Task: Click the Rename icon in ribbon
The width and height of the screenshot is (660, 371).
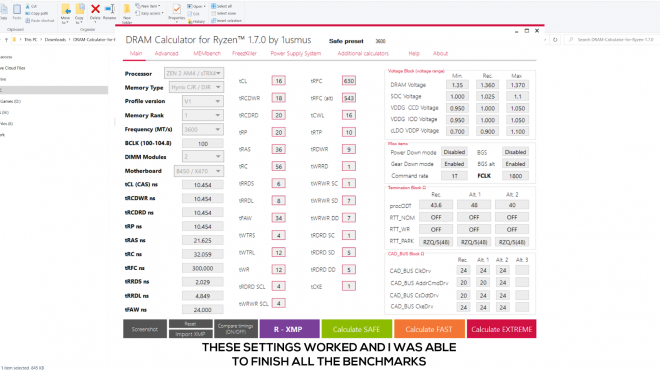Action: click(x=109, y=9)
